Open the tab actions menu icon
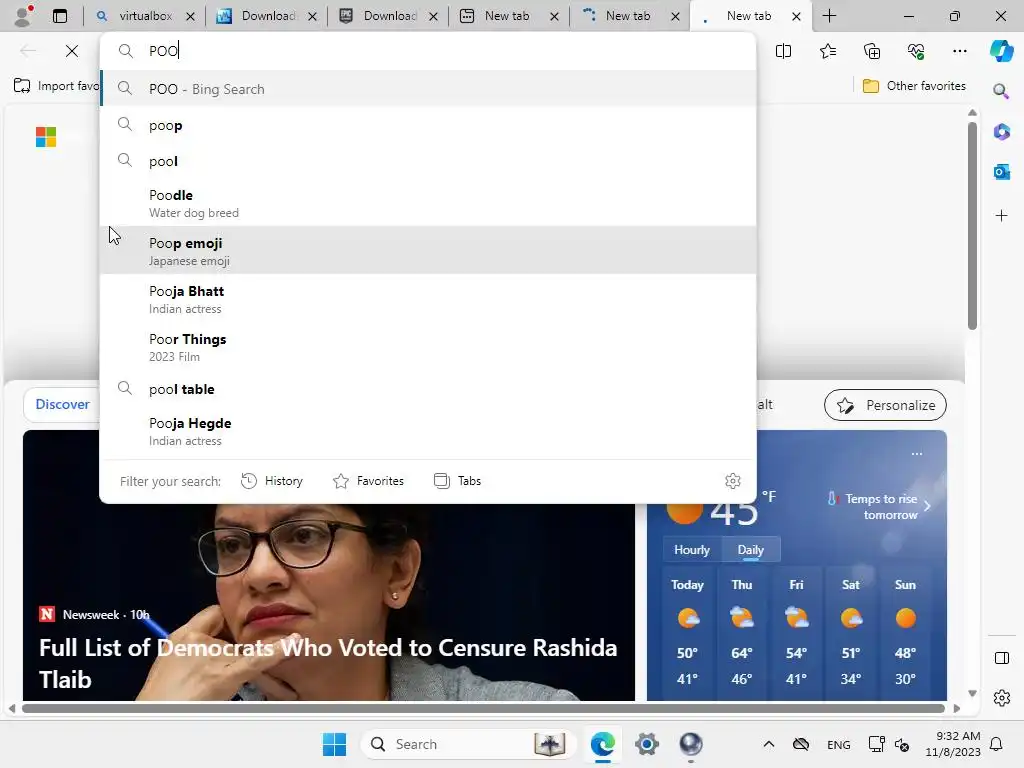 [59, 16]
